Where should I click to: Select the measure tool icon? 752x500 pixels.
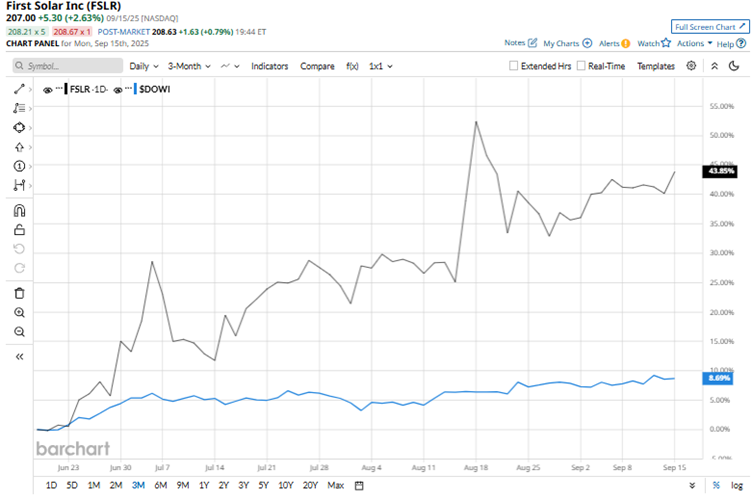point(19,185)
